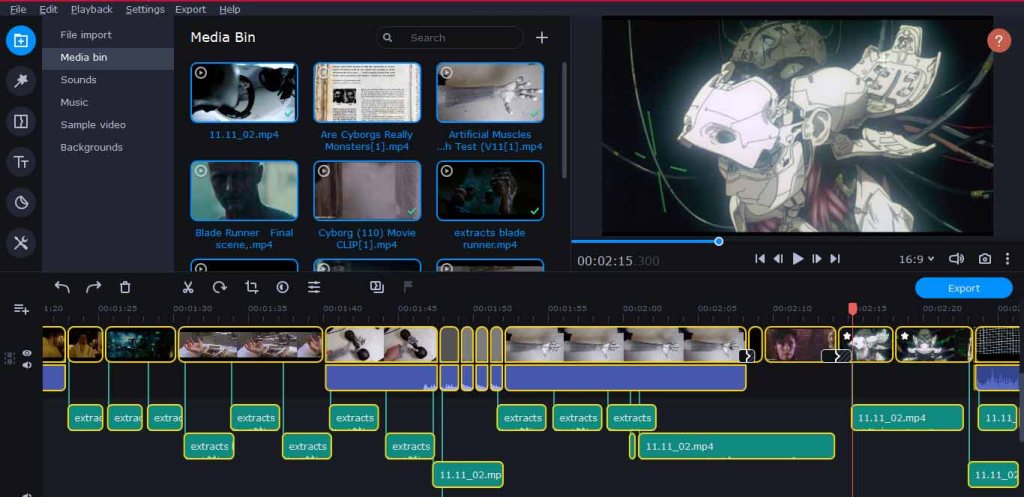Toggle video track visibility eye icon
The image size is (1024, 497).
click(27, 353)
